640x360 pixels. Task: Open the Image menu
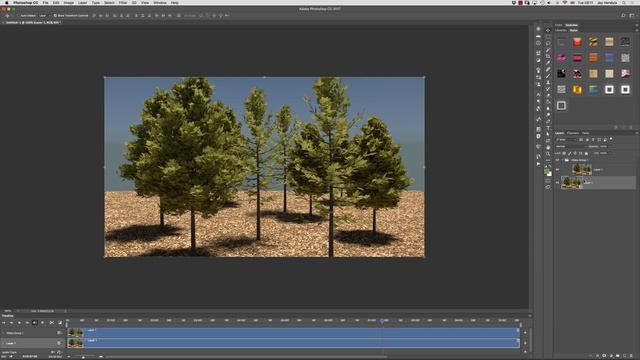tap(69, 2)
